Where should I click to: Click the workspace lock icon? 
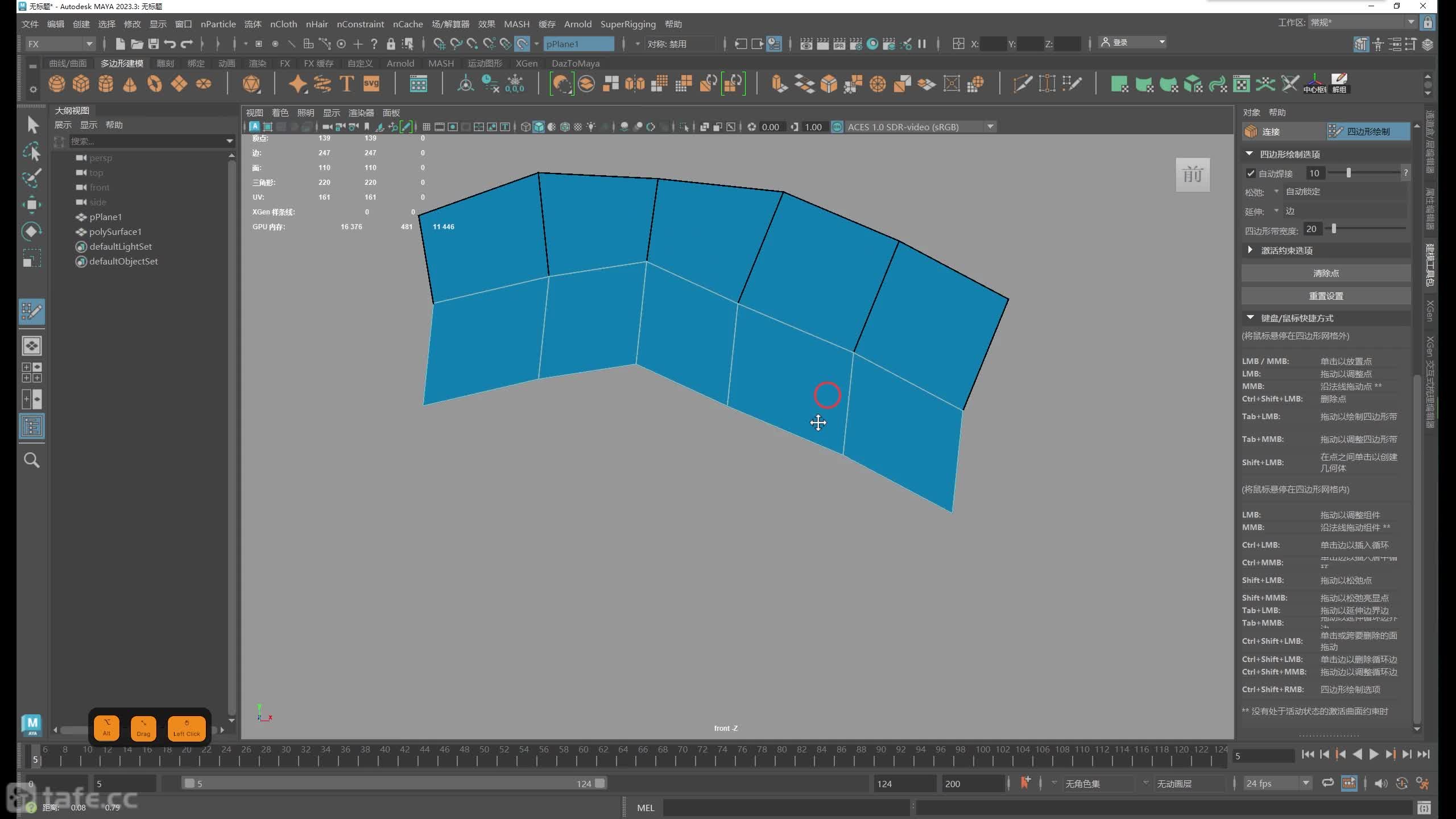pos(1428,23)
